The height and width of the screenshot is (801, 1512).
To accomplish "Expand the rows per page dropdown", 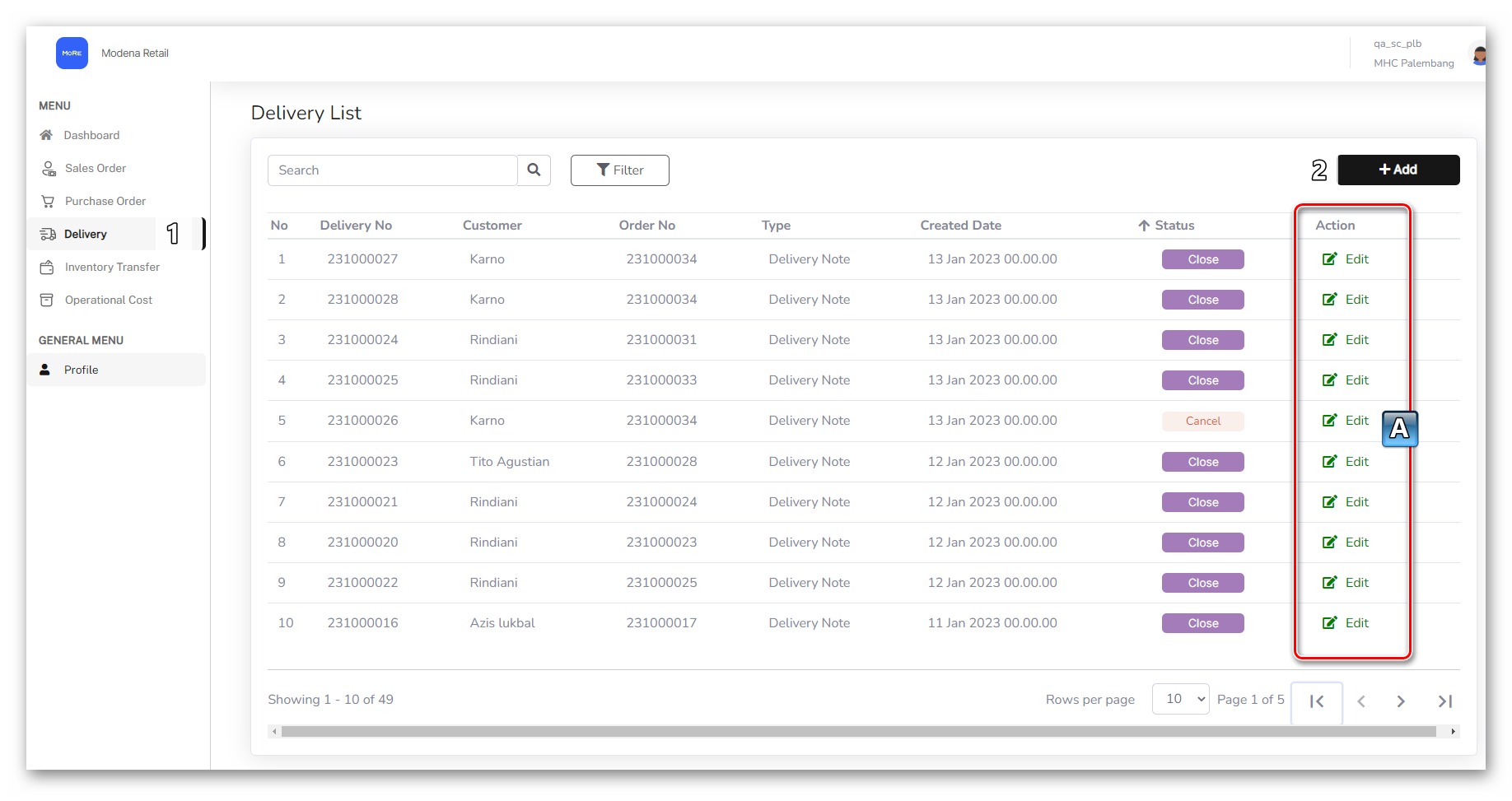I will [x=1180, y=699].
